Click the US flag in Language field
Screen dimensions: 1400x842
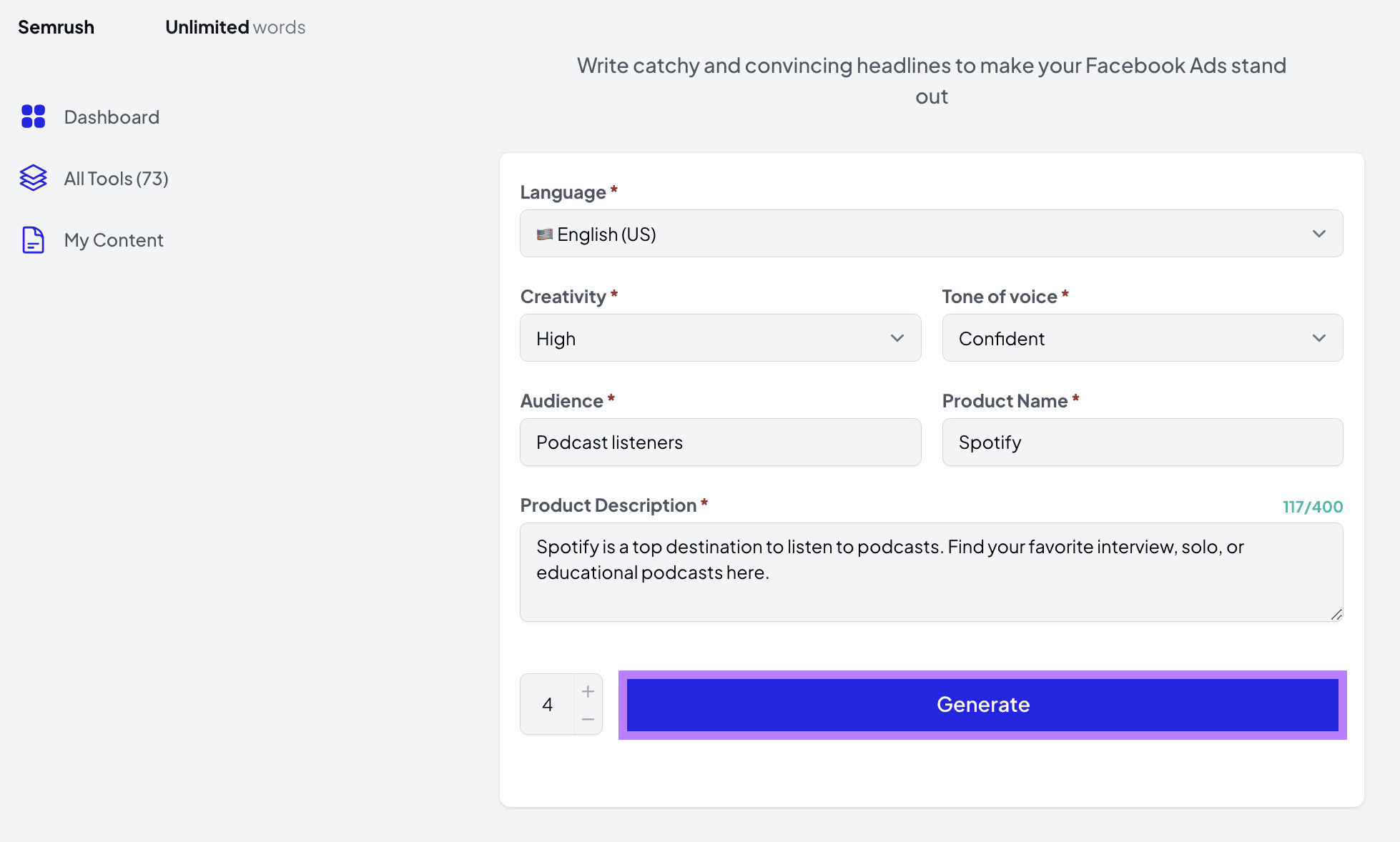[545, 234]
